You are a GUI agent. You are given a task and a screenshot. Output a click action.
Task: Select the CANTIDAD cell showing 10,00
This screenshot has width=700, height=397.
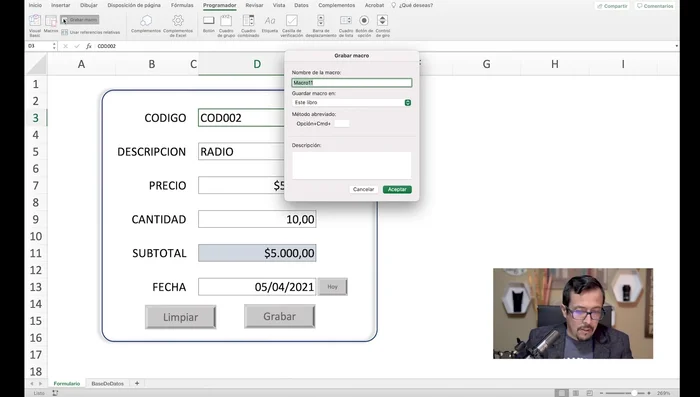257,219
